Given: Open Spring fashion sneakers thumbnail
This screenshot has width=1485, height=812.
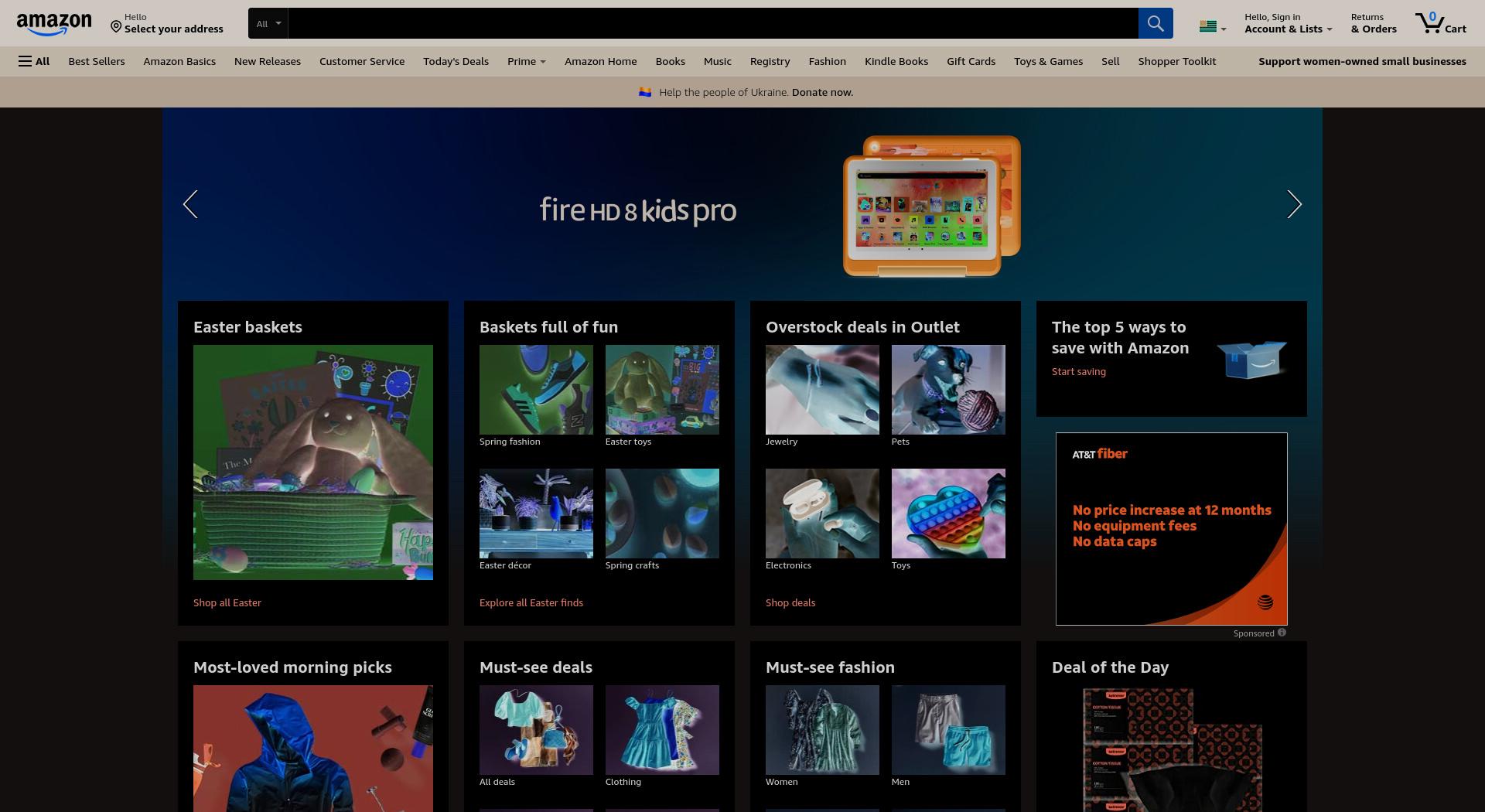Looking at the screenshot, I should [x=536, y=390].
